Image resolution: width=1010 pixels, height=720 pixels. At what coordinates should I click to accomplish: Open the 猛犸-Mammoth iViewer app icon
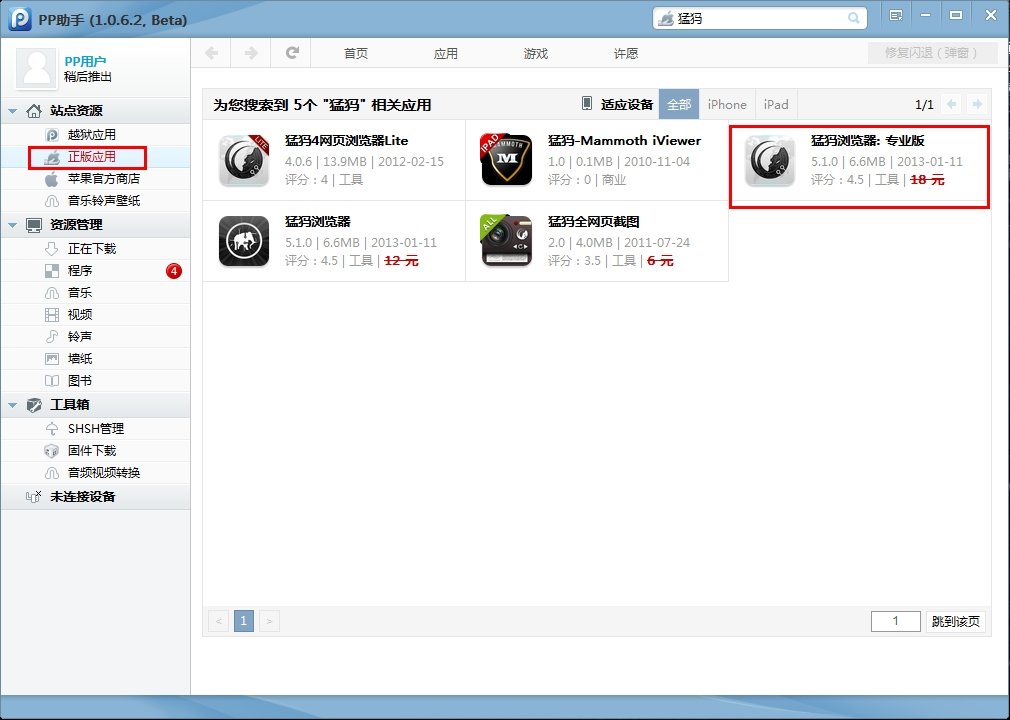(506, 160)
